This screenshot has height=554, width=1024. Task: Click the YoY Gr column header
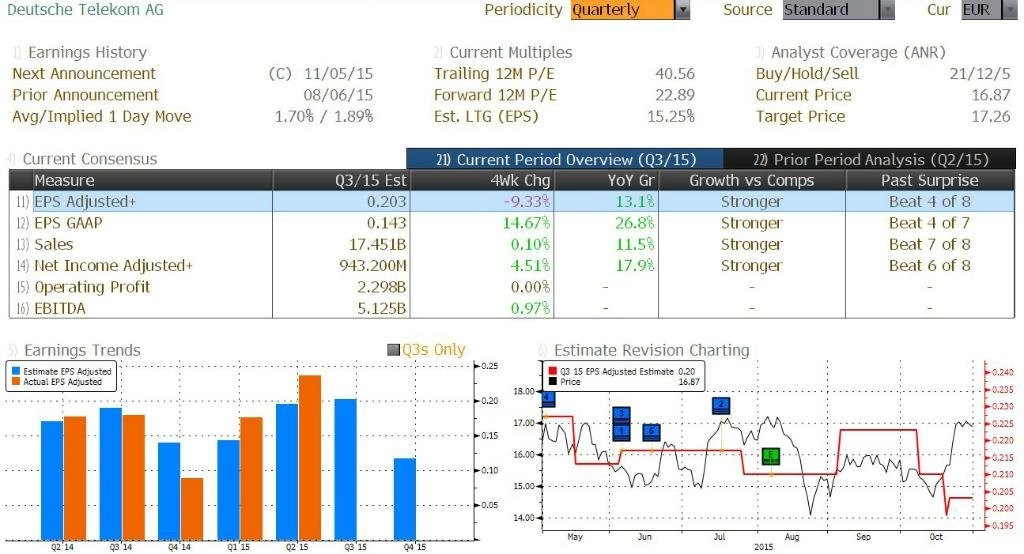[x=606, y=180]
